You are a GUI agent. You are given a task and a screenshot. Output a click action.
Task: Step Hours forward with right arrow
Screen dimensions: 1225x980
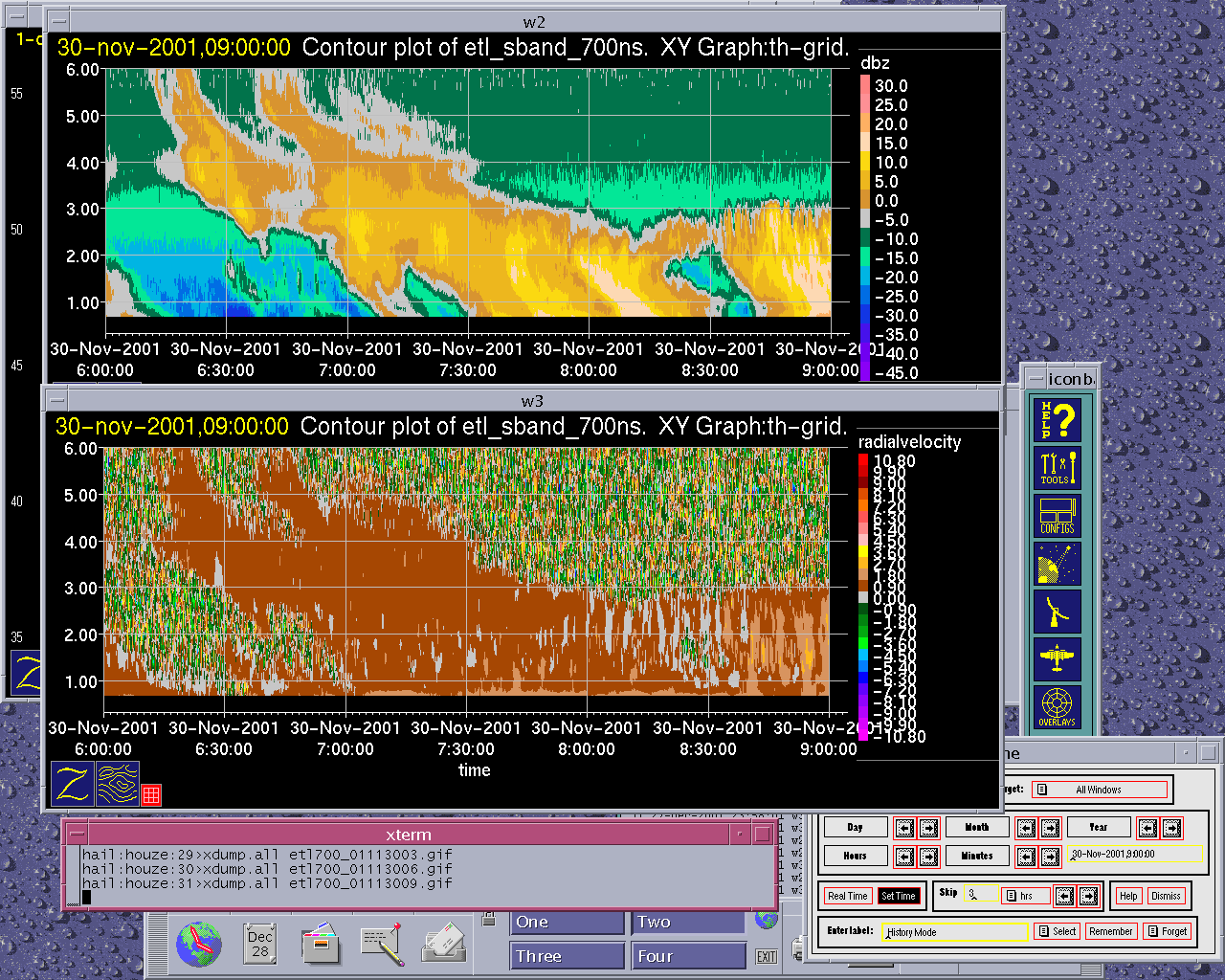928,857
